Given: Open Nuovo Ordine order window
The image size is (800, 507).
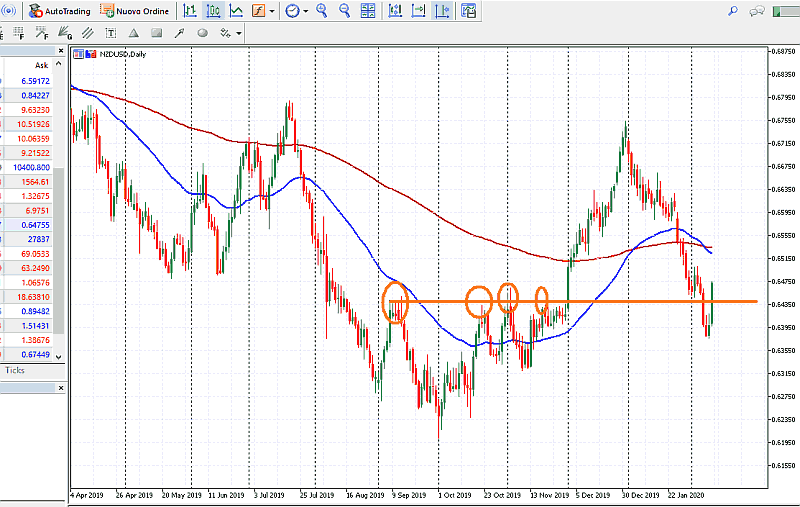Looking at the screenshot, I should 137,11.
